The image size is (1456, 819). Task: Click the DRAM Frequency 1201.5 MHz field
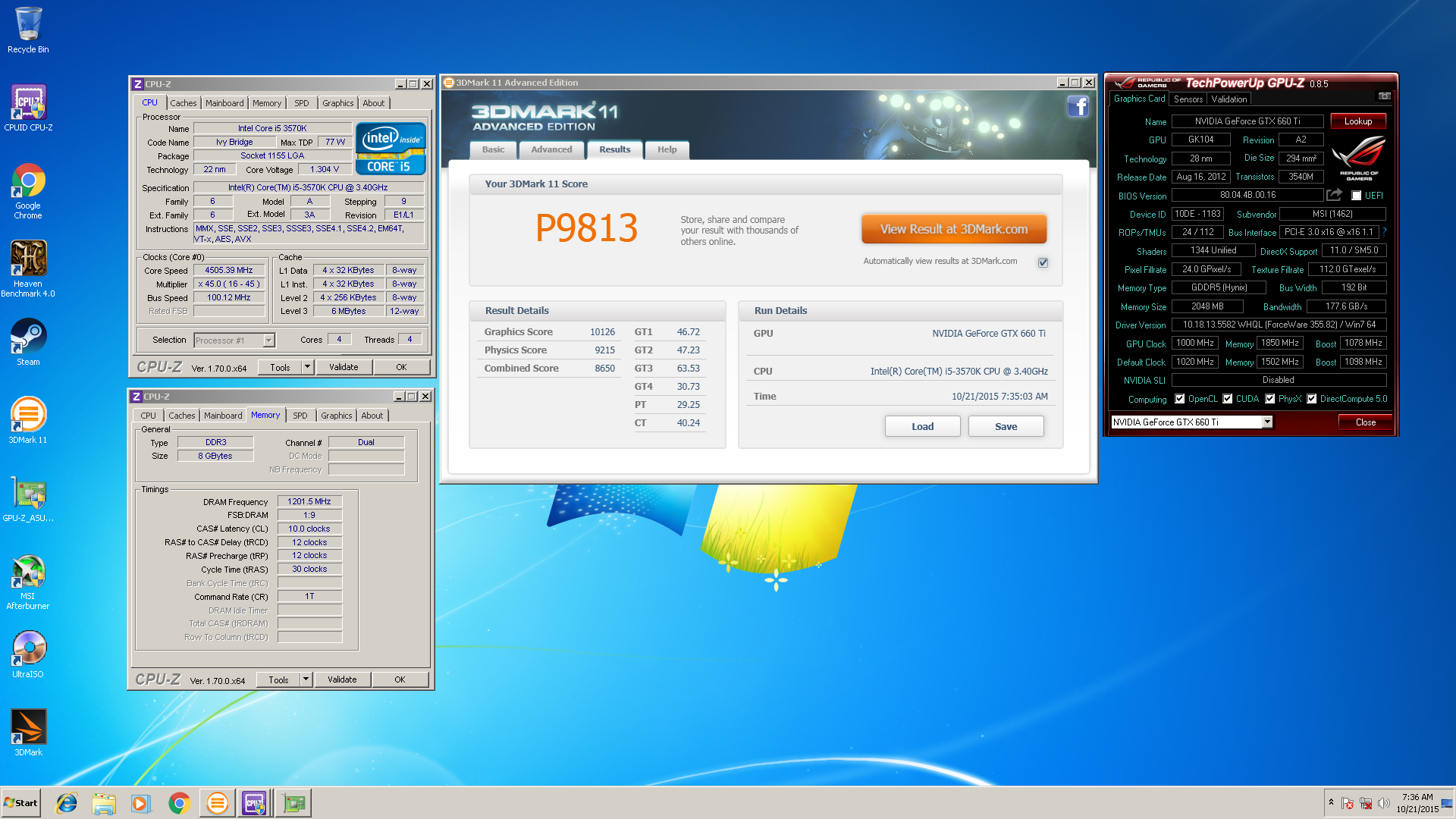pyautogui.click(x=309, y=501)
